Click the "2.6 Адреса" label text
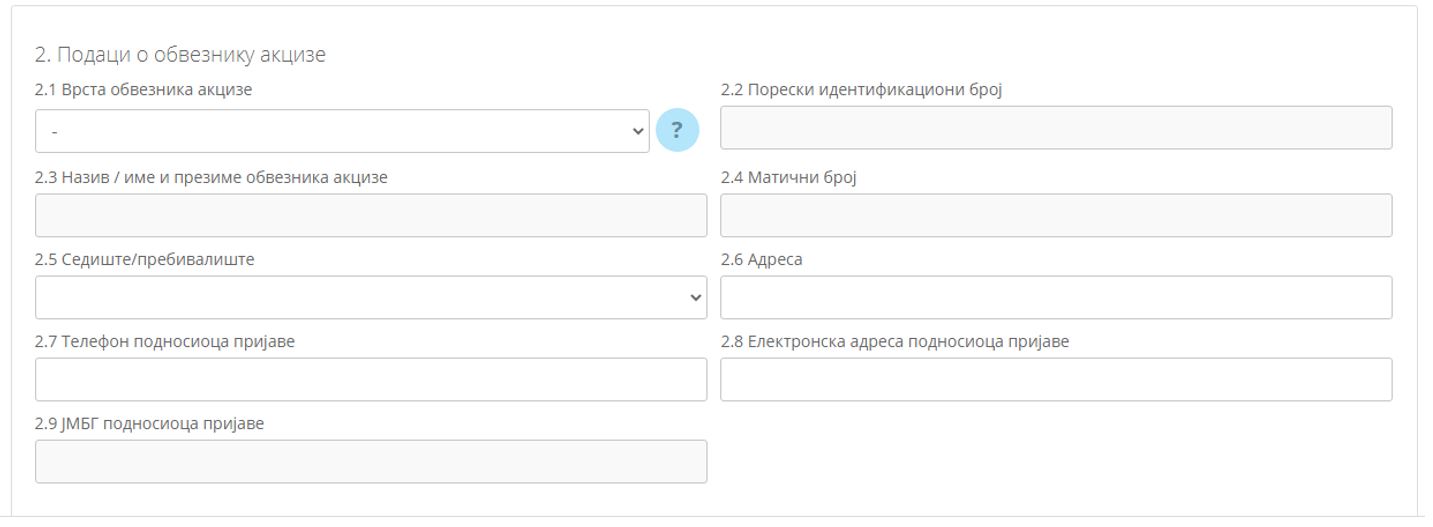The width and height of the screenshot is (1433, 527). click(x=761, y=260)
